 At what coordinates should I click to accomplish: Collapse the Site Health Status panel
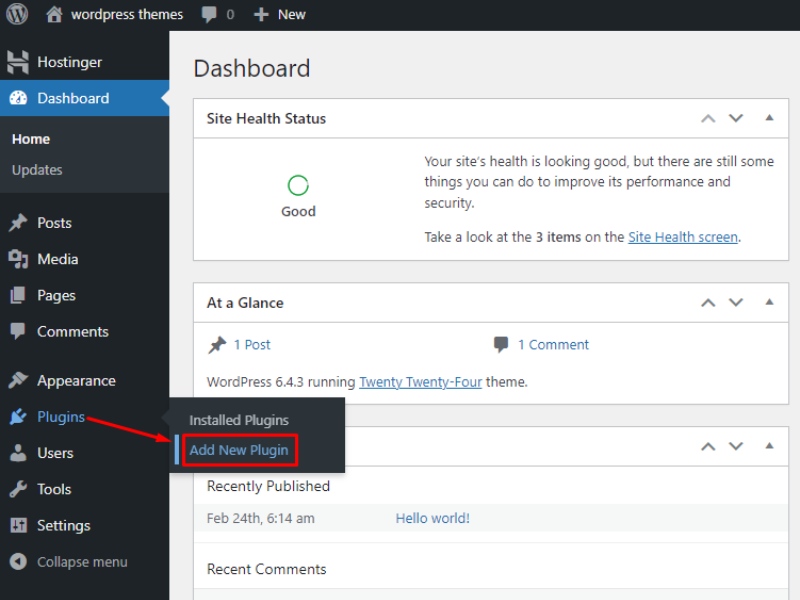point(769,118)
